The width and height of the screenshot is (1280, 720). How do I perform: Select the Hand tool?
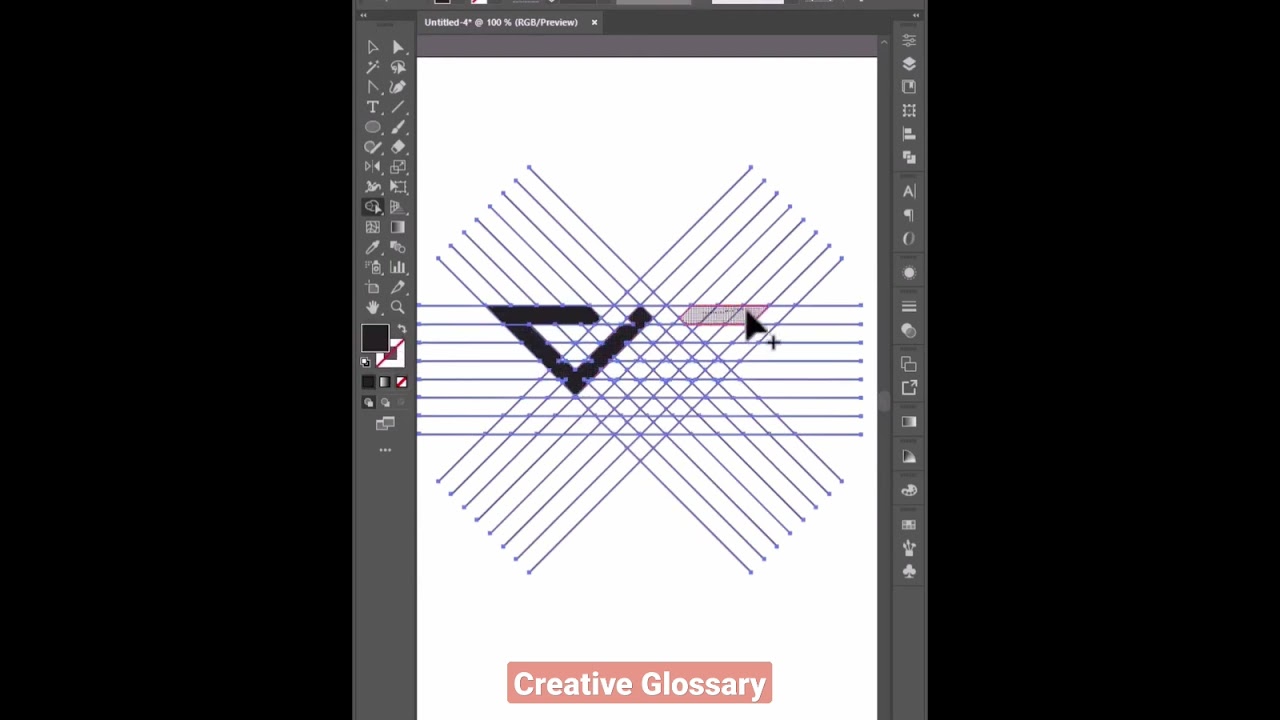pos(373,307)
